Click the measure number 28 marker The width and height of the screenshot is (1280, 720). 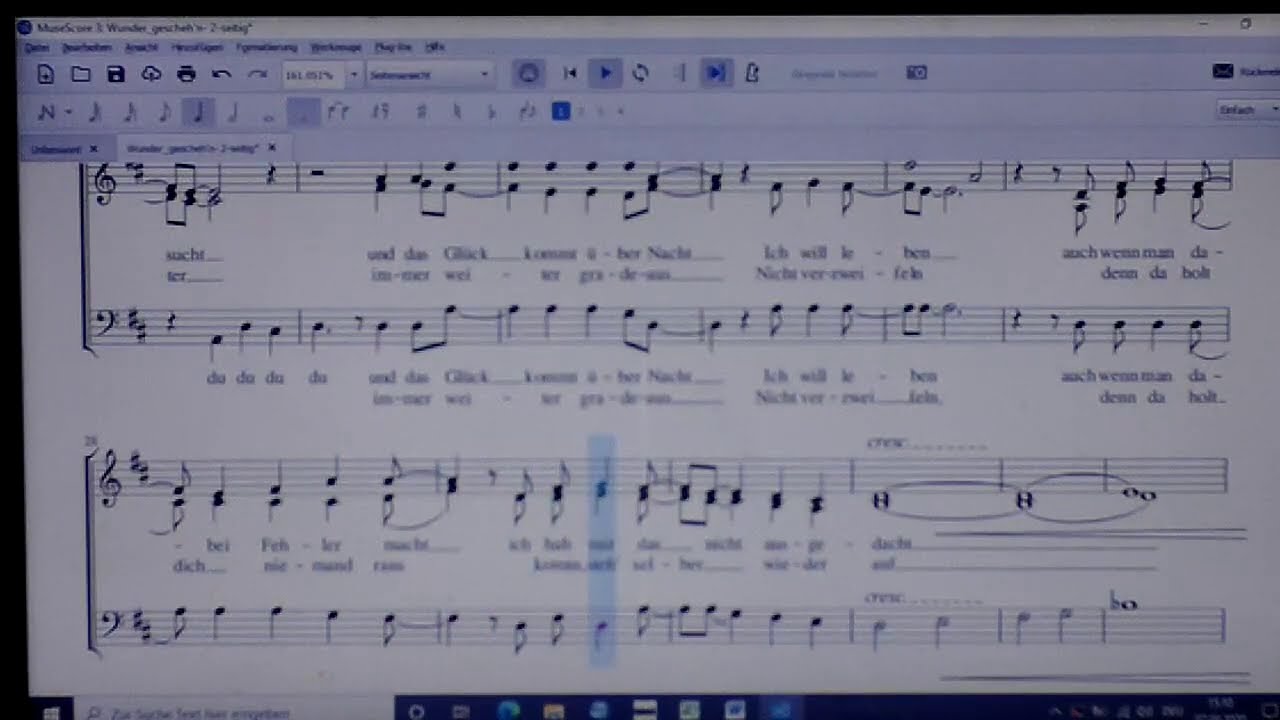[91, 440]
